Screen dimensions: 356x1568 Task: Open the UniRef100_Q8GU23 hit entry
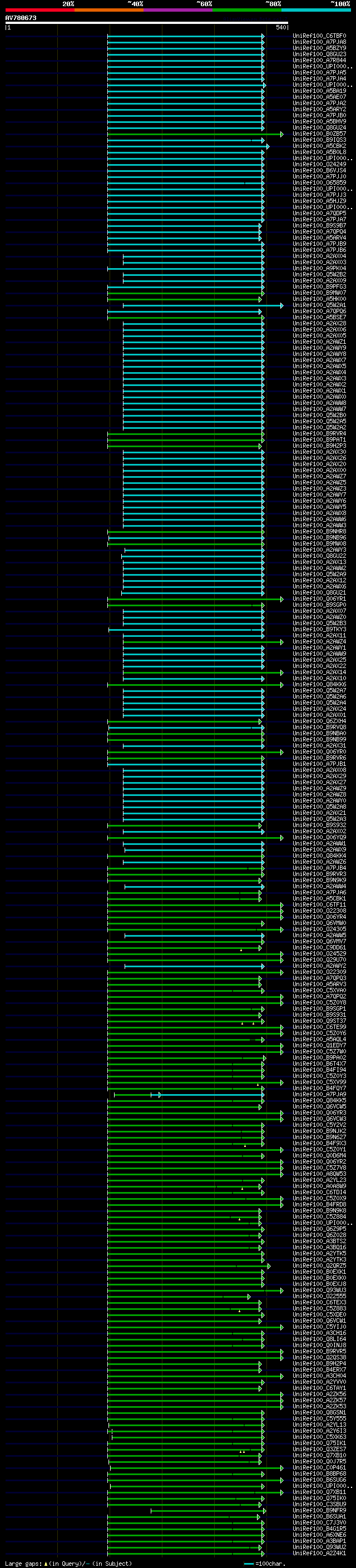(x=319, y=54)
